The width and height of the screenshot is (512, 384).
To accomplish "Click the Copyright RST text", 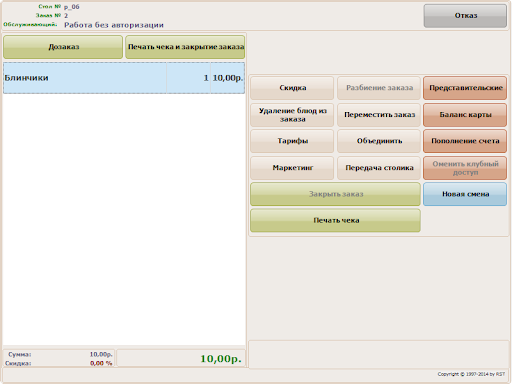I will click(471, 374).
